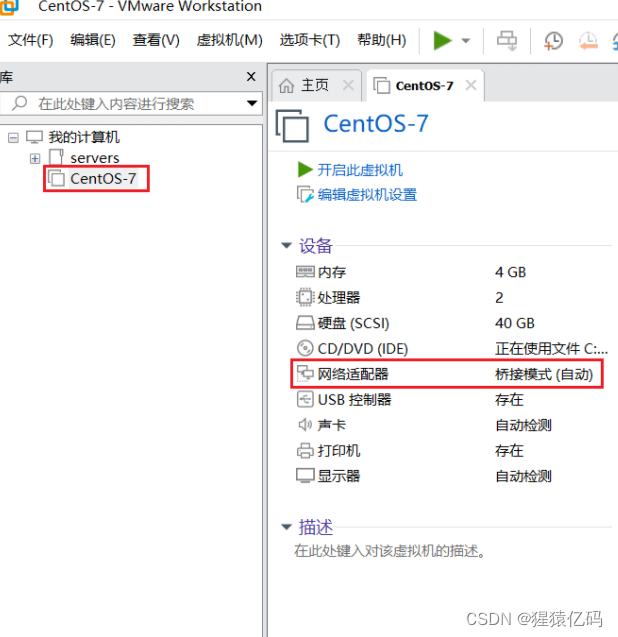Click the wrench icon beside 编辑虚拟机设置
Viewport: 618px width, 637px height.
pyautogui.click(x=305, y=195)
